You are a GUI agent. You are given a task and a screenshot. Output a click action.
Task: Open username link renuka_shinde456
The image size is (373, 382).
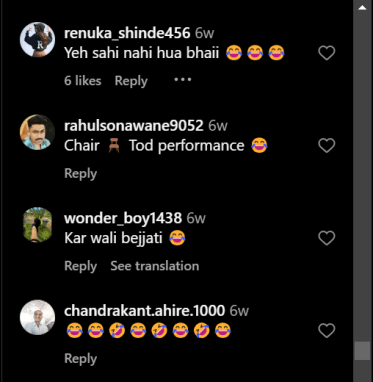click(x=127, y=33)
